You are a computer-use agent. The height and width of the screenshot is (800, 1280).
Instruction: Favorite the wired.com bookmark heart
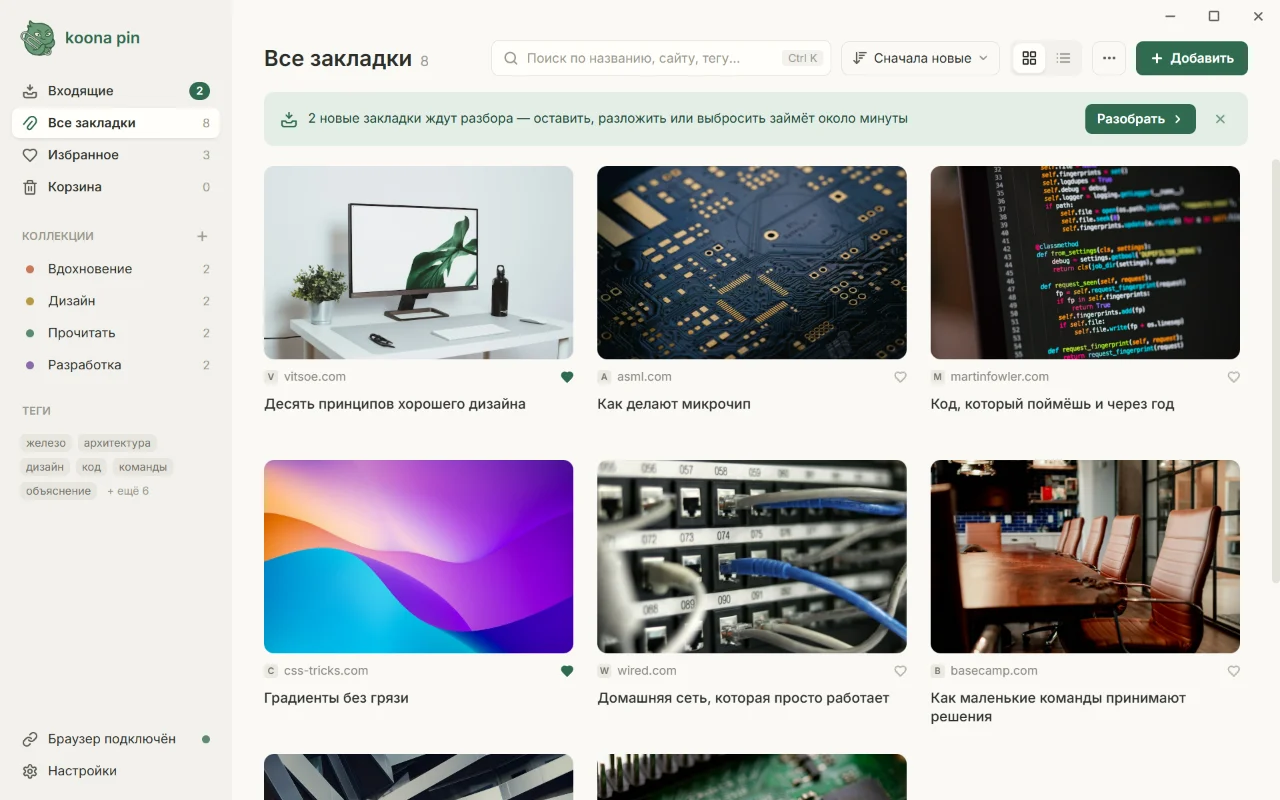point(900,671)
